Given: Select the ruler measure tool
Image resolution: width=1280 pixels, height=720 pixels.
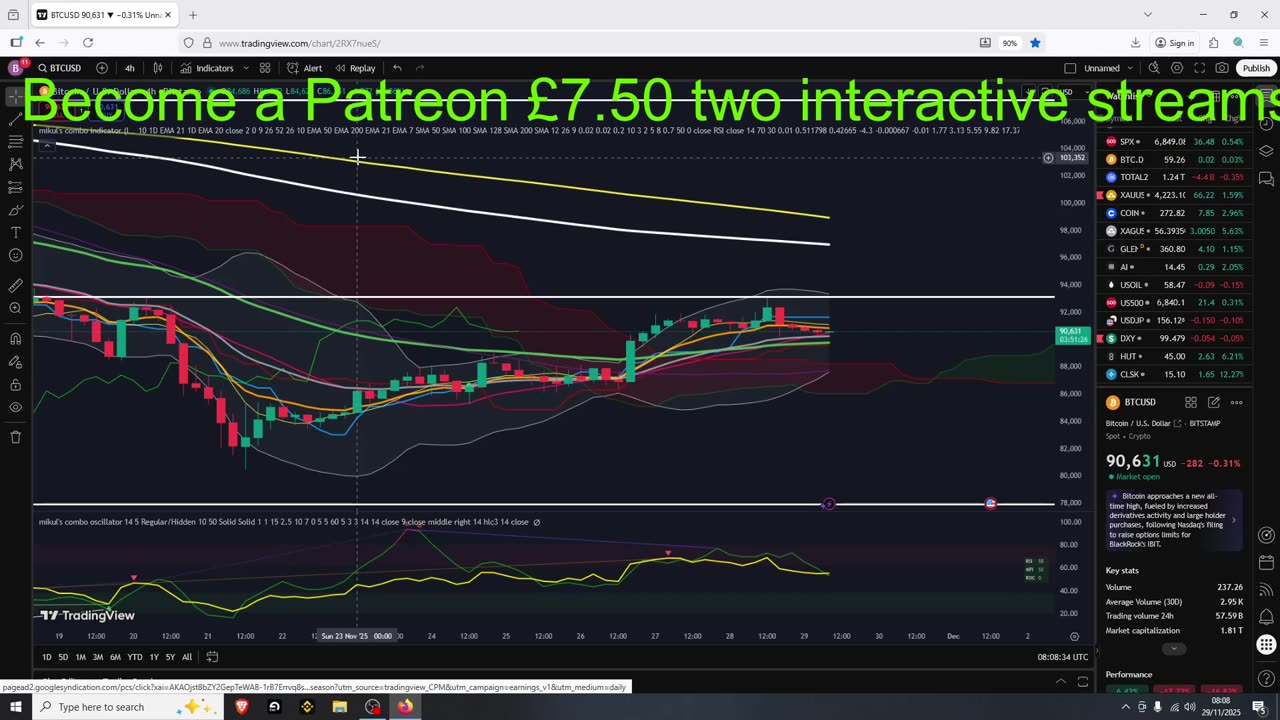Looking at the screenshot, I should point(15,285).
